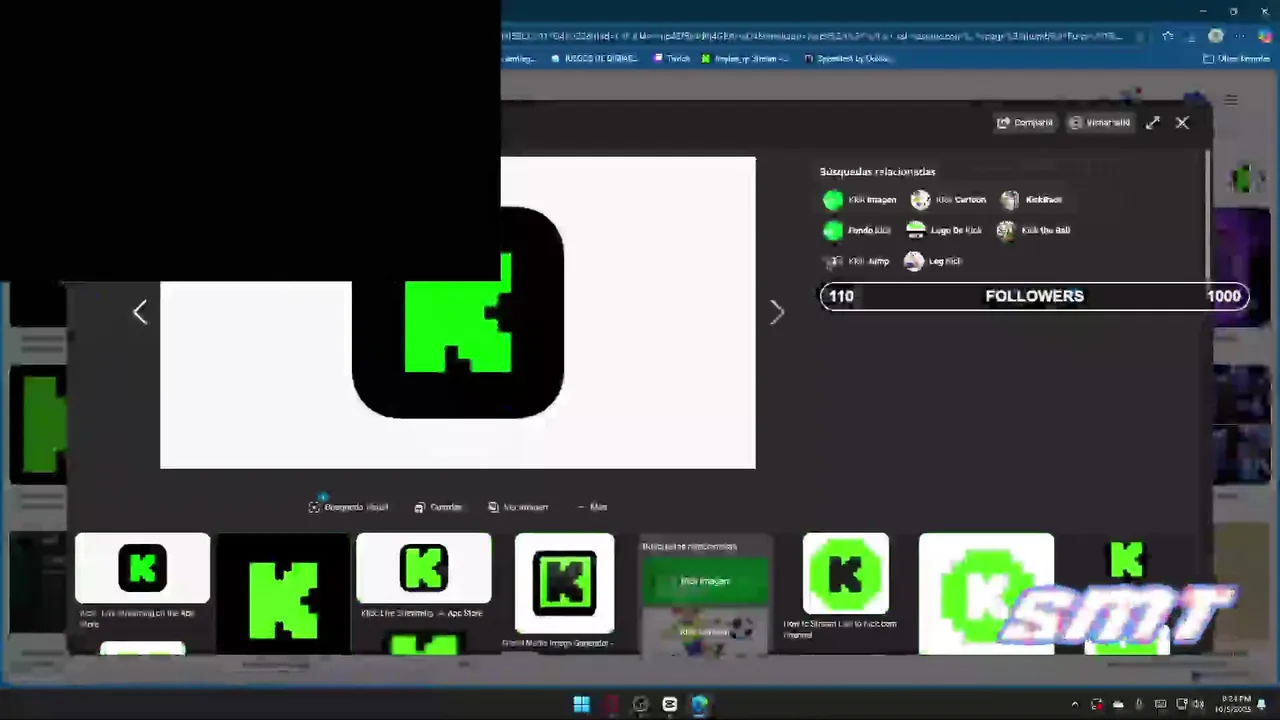Open the Fondo Kick related search
Image resolution: width=1280 pixels, height=720 pixels.
point(856,230)
